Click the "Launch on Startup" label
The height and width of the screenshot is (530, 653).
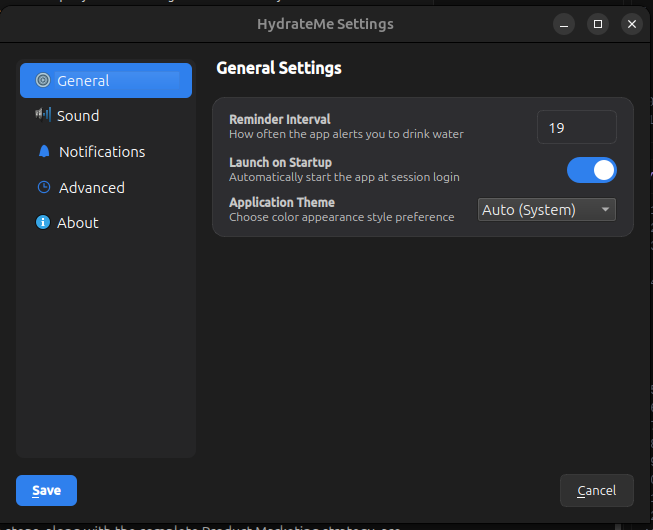[280, 162]
